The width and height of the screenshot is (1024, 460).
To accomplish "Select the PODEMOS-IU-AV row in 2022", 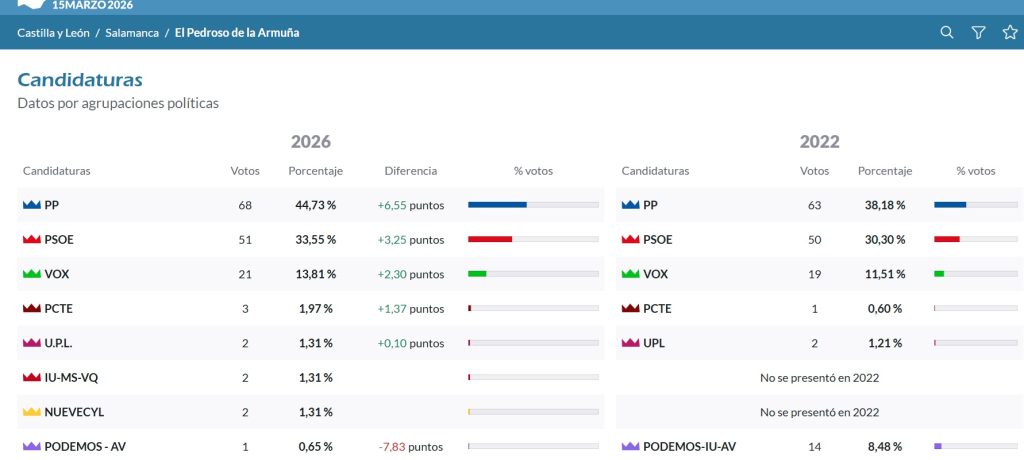I will pos(820,447).
